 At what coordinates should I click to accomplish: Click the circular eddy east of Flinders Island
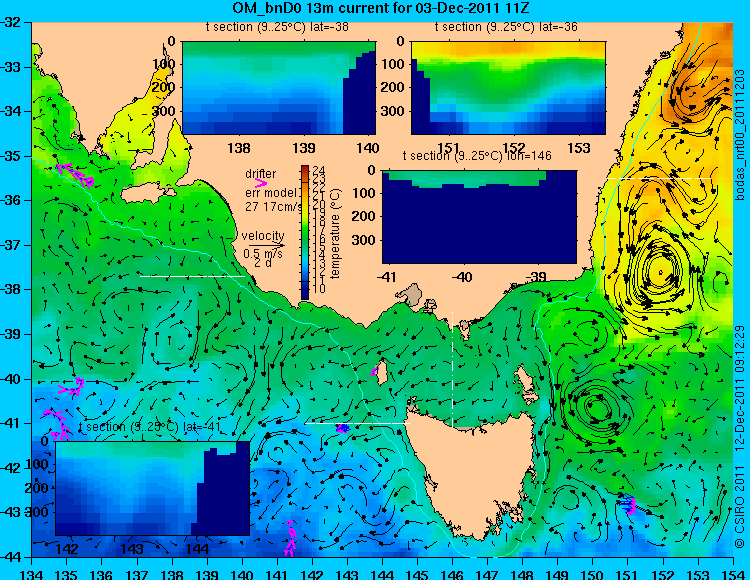click(x=597, y=407)
